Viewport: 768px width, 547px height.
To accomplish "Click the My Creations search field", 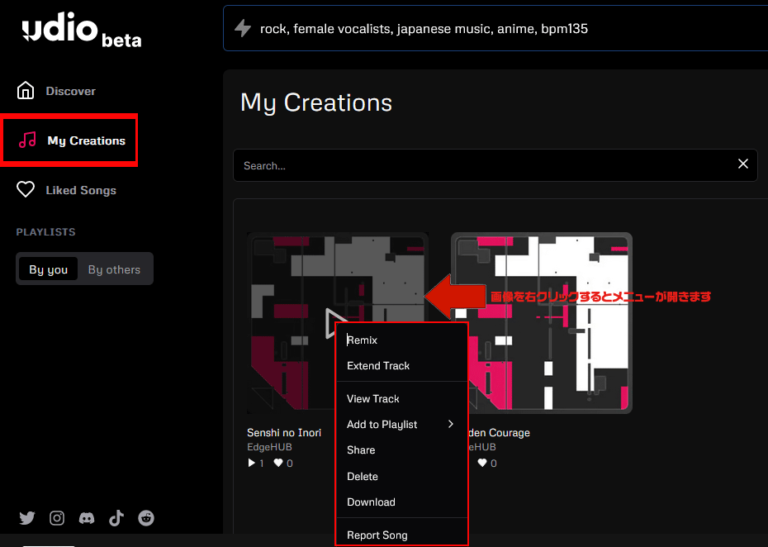I will click(480, 165).
